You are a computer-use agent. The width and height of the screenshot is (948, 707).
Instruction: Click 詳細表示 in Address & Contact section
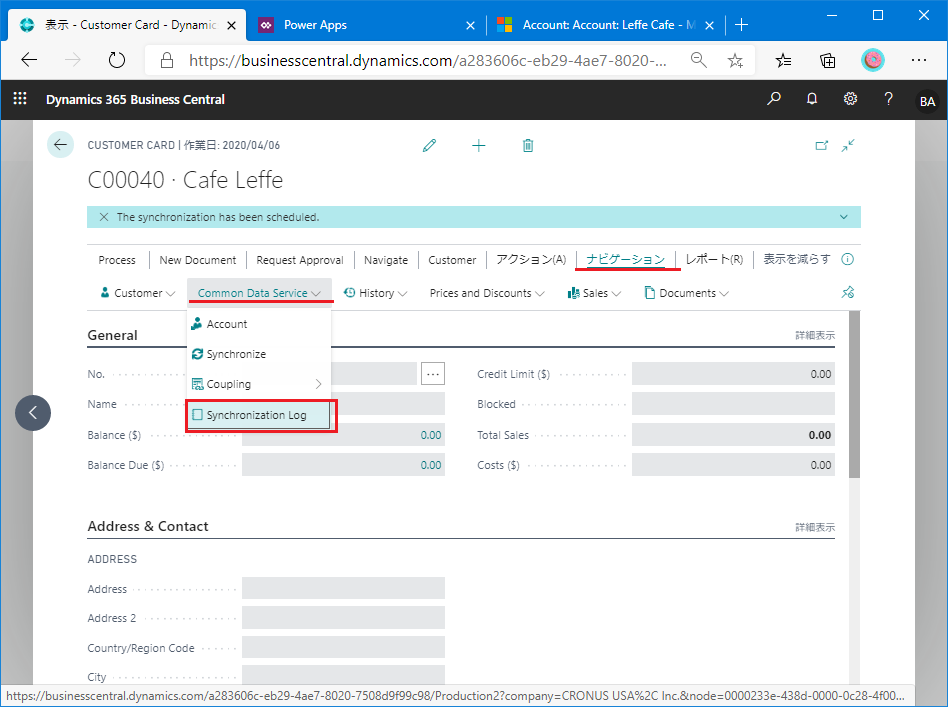point(815,527)
